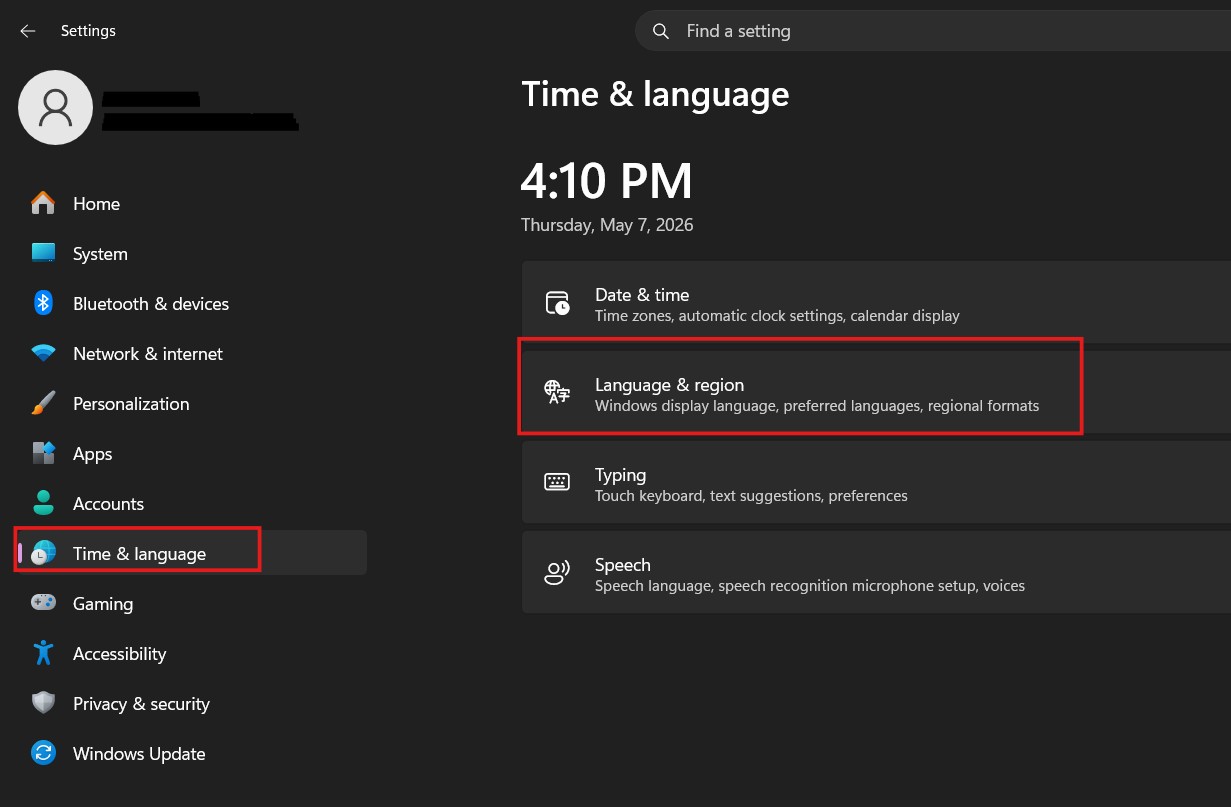Viewport: 1231px width, 807px height.
Task: Click the Accessibility figure icon
Action: 43,653
